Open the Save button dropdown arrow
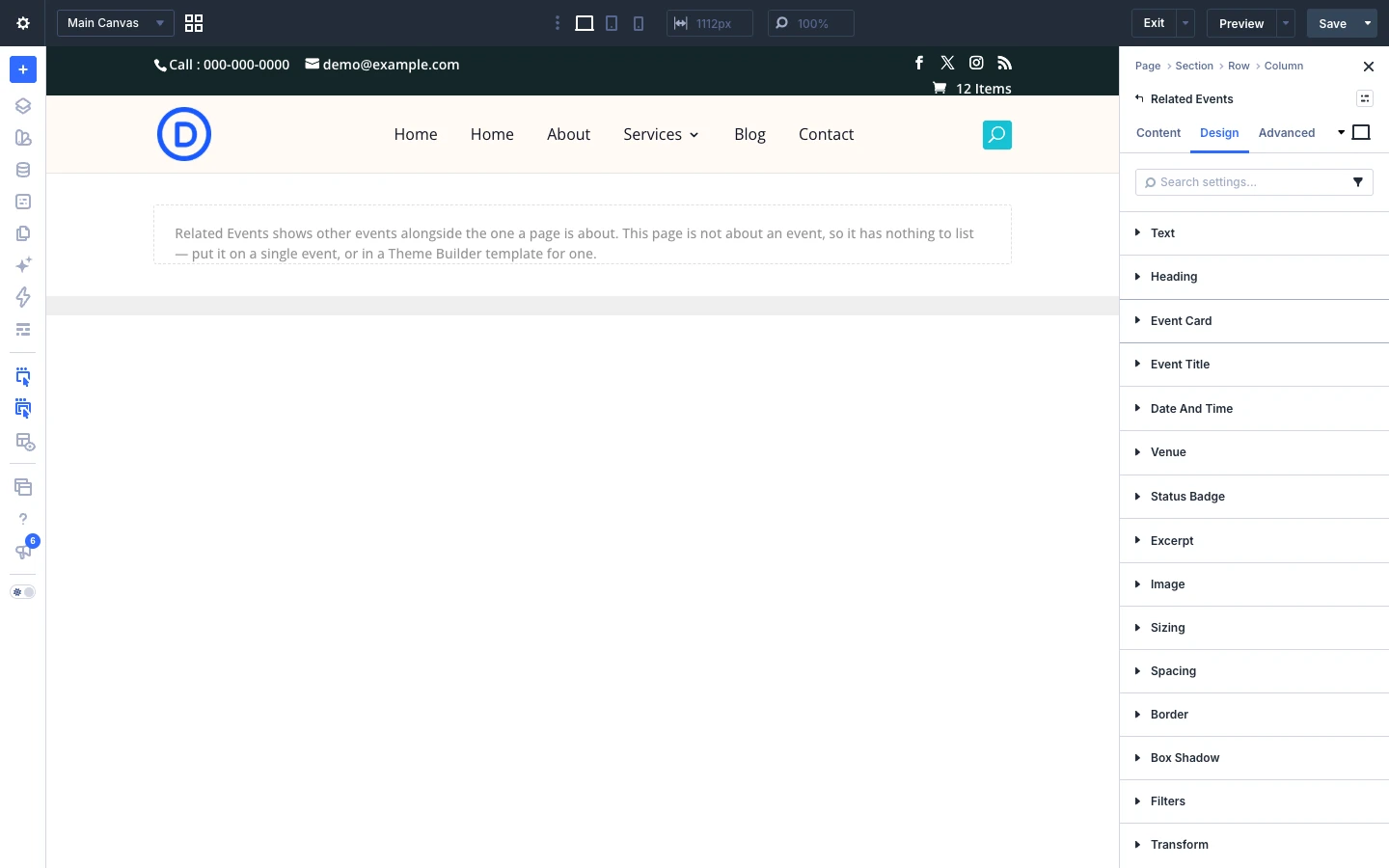1389x868 pixels. (x=1368, y=23)
